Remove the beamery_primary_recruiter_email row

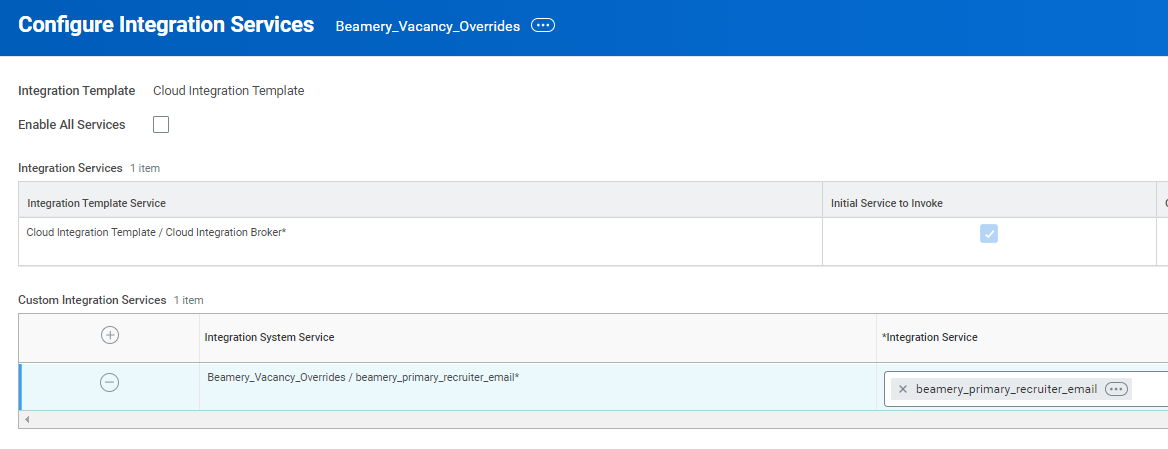[110, 383]
